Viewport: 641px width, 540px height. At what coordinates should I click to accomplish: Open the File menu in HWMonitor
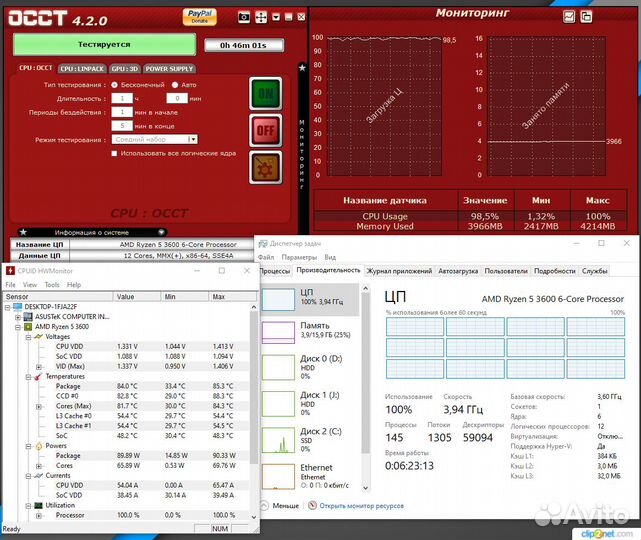(x=10, y=285)
